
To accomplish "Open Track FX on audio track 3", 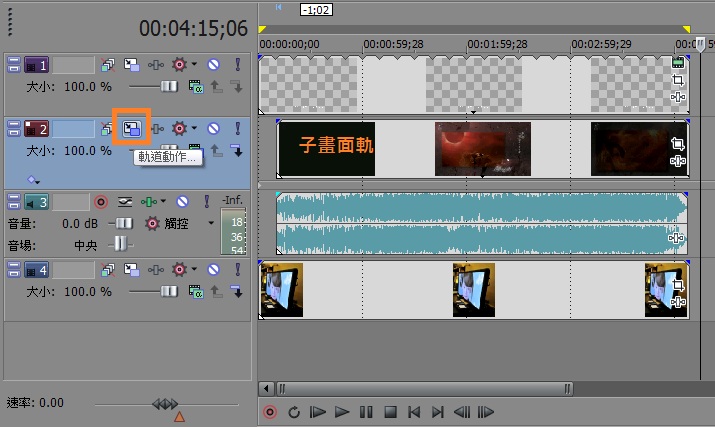I will pos(149,201).
